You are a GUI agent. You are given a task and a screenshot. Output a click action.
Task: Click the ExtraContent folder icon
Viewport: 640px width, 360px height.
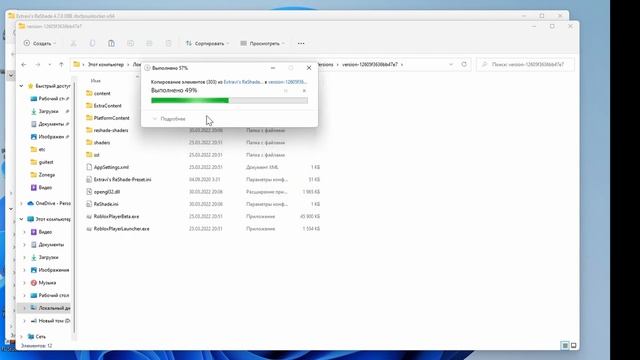pos(89,105)
